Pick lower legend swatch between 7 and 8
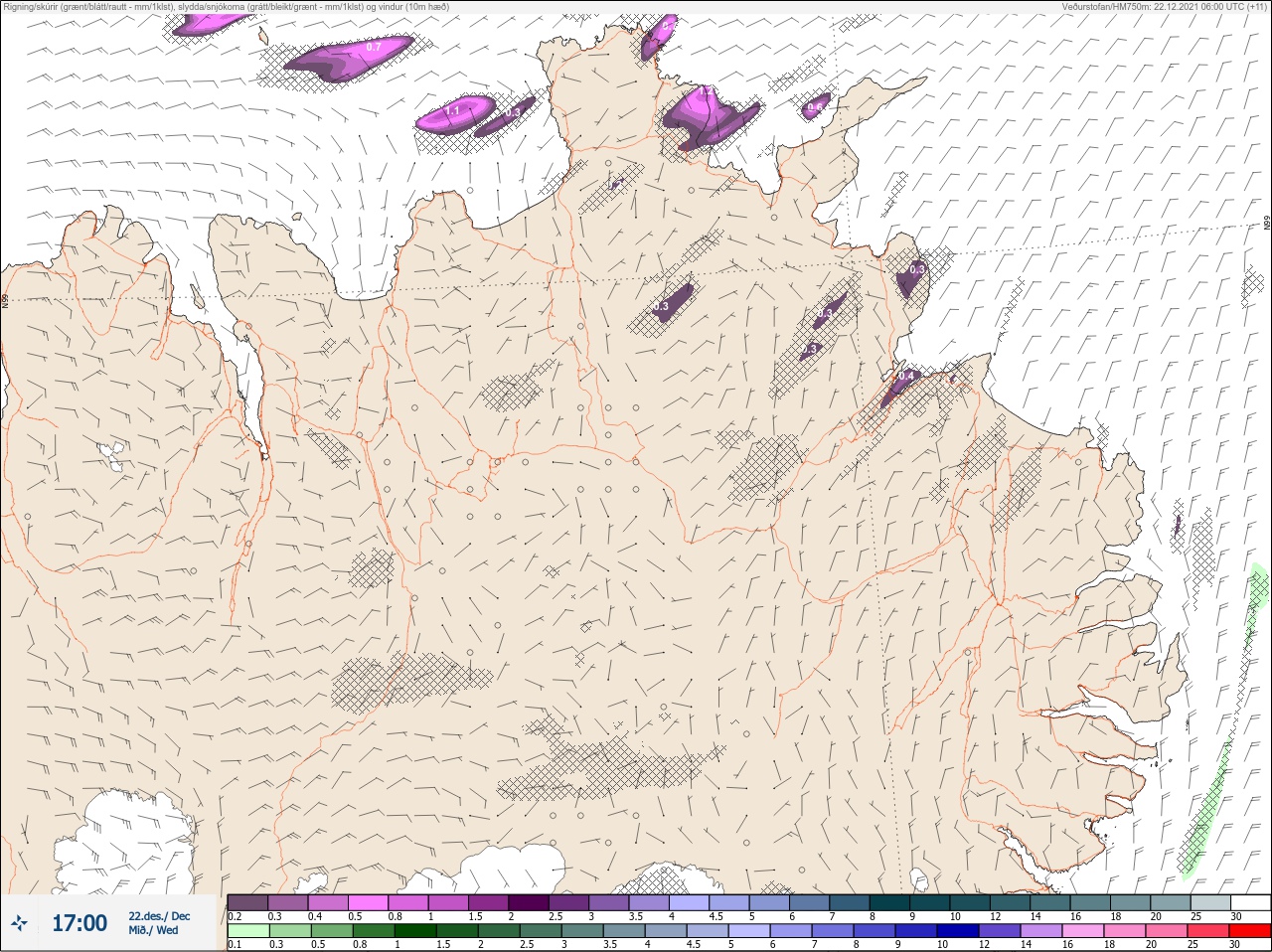This screenshot has height=952, width=1272. [833, 931]
